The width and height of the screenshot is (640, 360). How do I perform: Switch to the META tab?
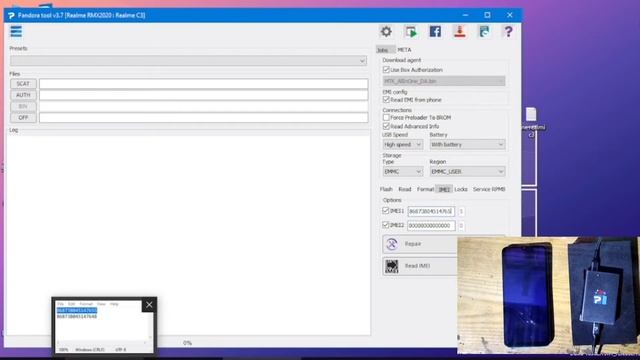point(404,50)
